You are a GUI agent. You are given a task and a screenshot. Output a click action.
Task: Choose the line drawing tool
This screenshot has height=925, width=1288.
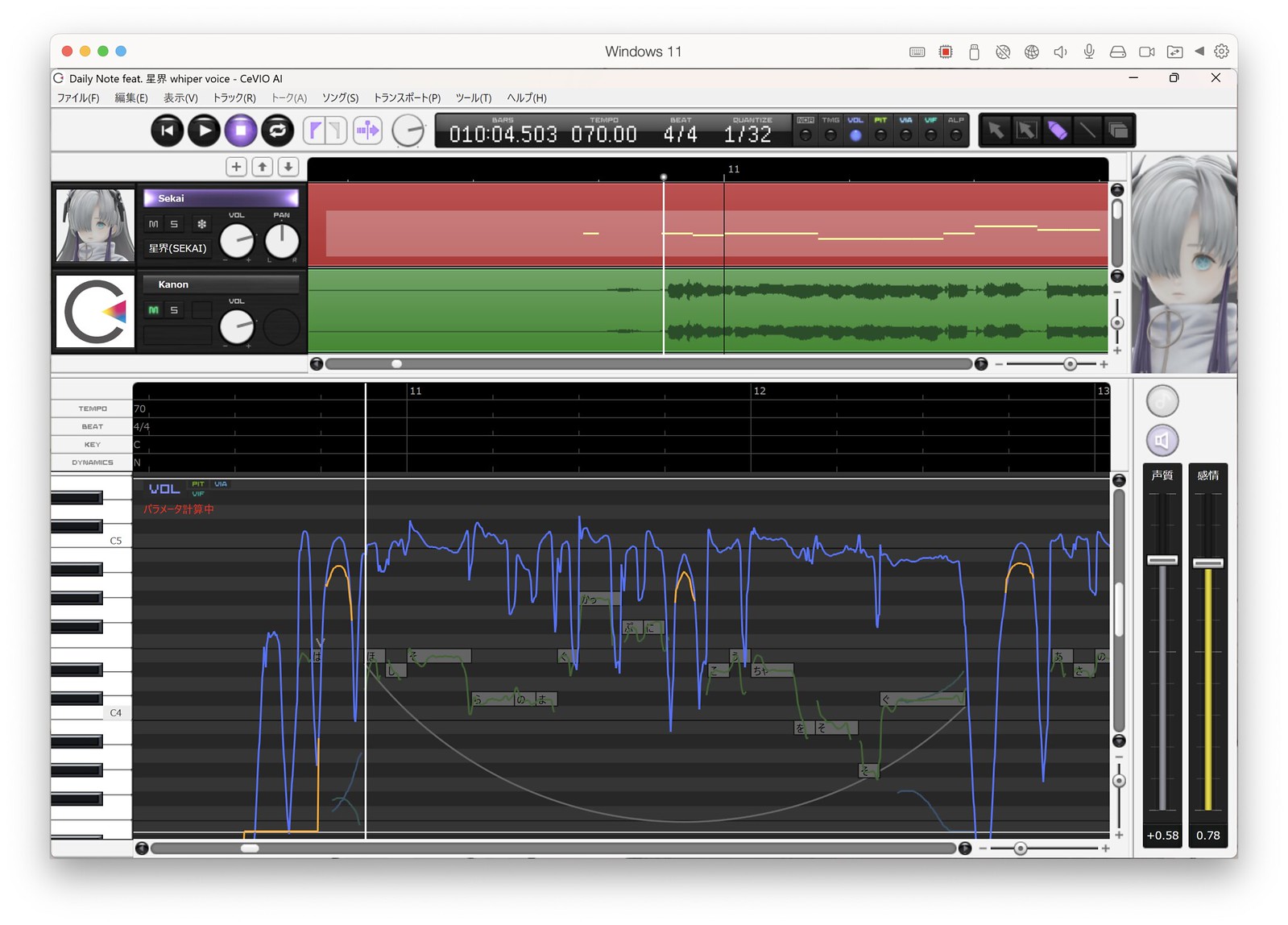click(x=1087, y=131)
